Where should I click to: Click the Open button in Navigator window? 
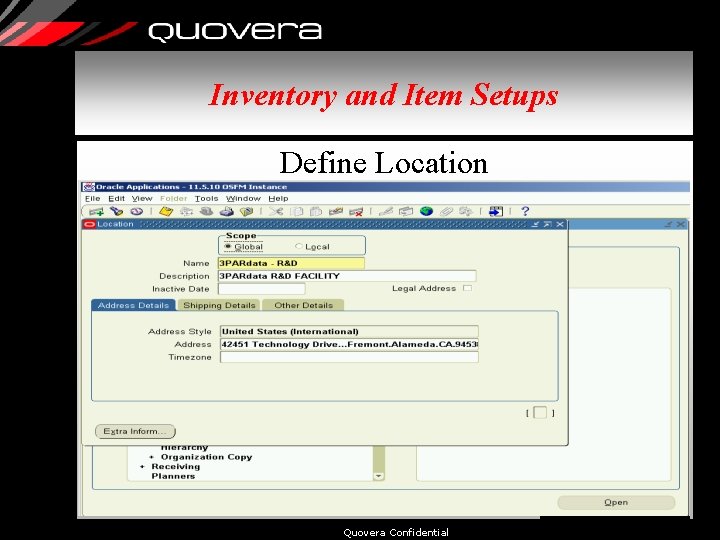616,502
